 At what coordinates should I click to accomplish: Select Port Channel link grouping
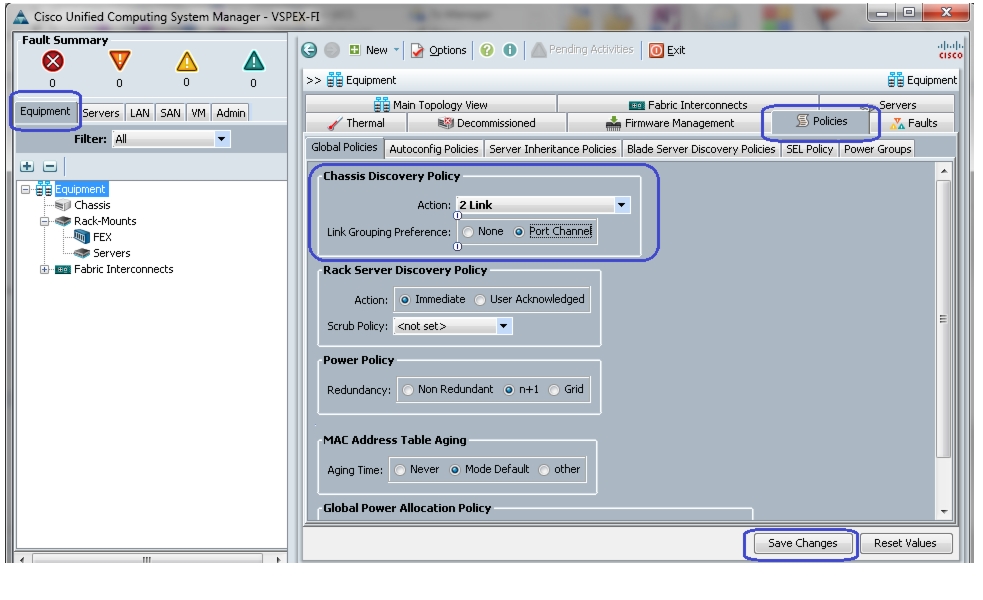[519, 232]
